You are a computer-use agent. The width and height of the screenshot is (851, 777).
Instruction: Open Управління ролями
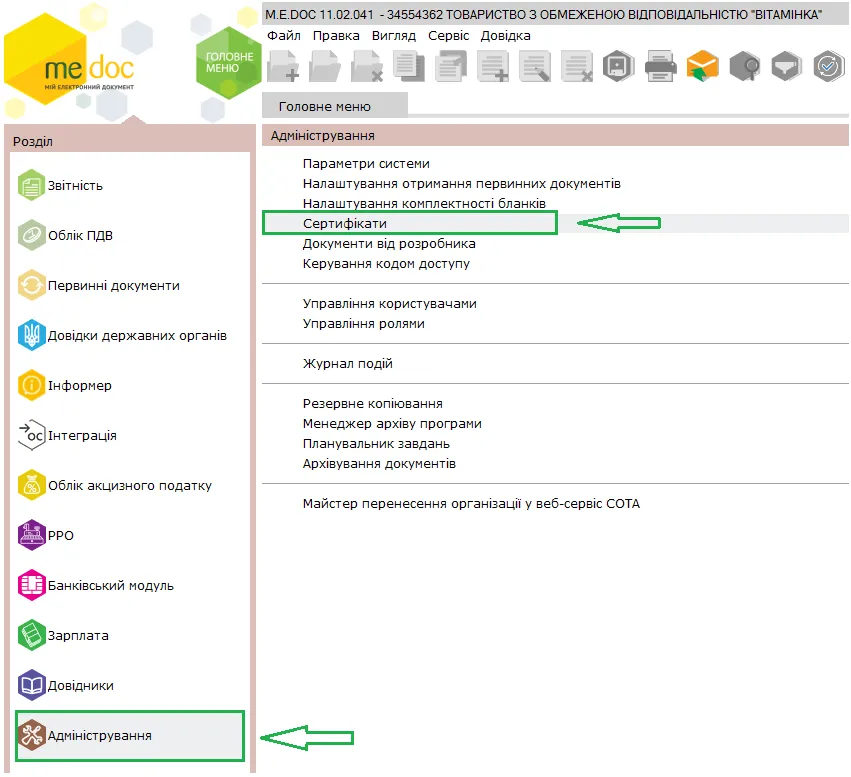(x=364, y=323)
